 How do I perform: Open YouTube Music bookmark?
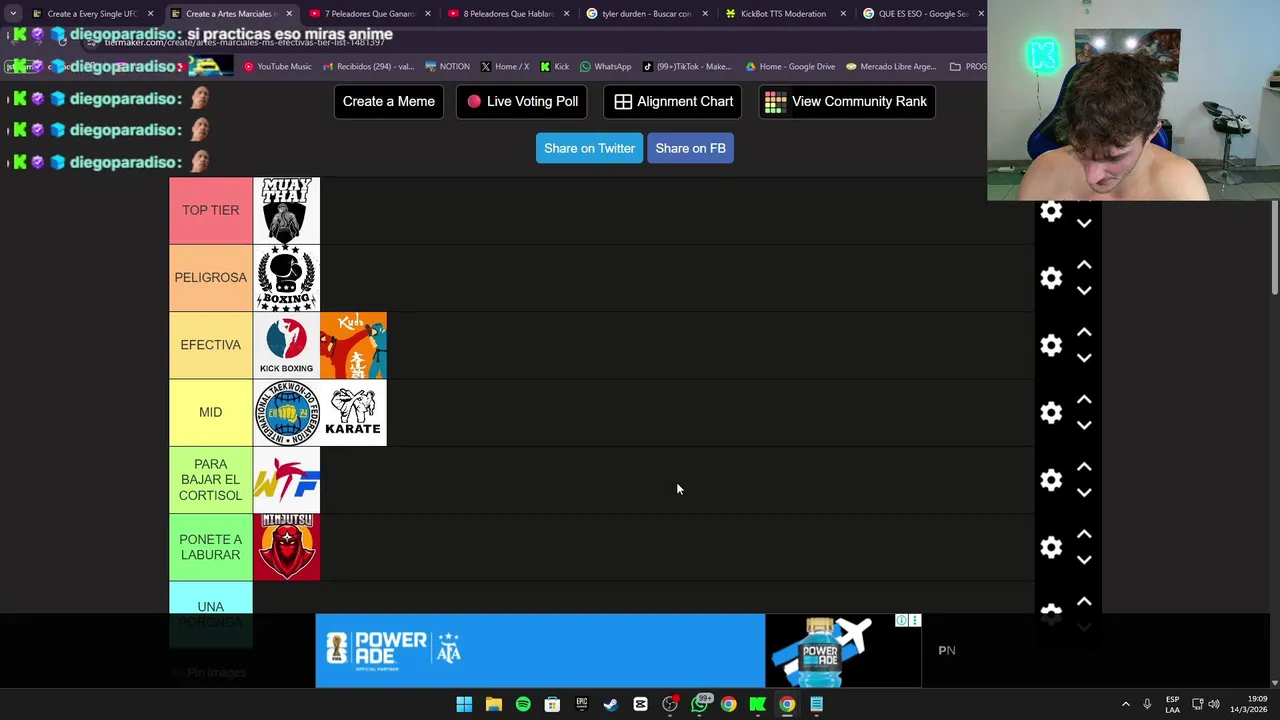278,66
